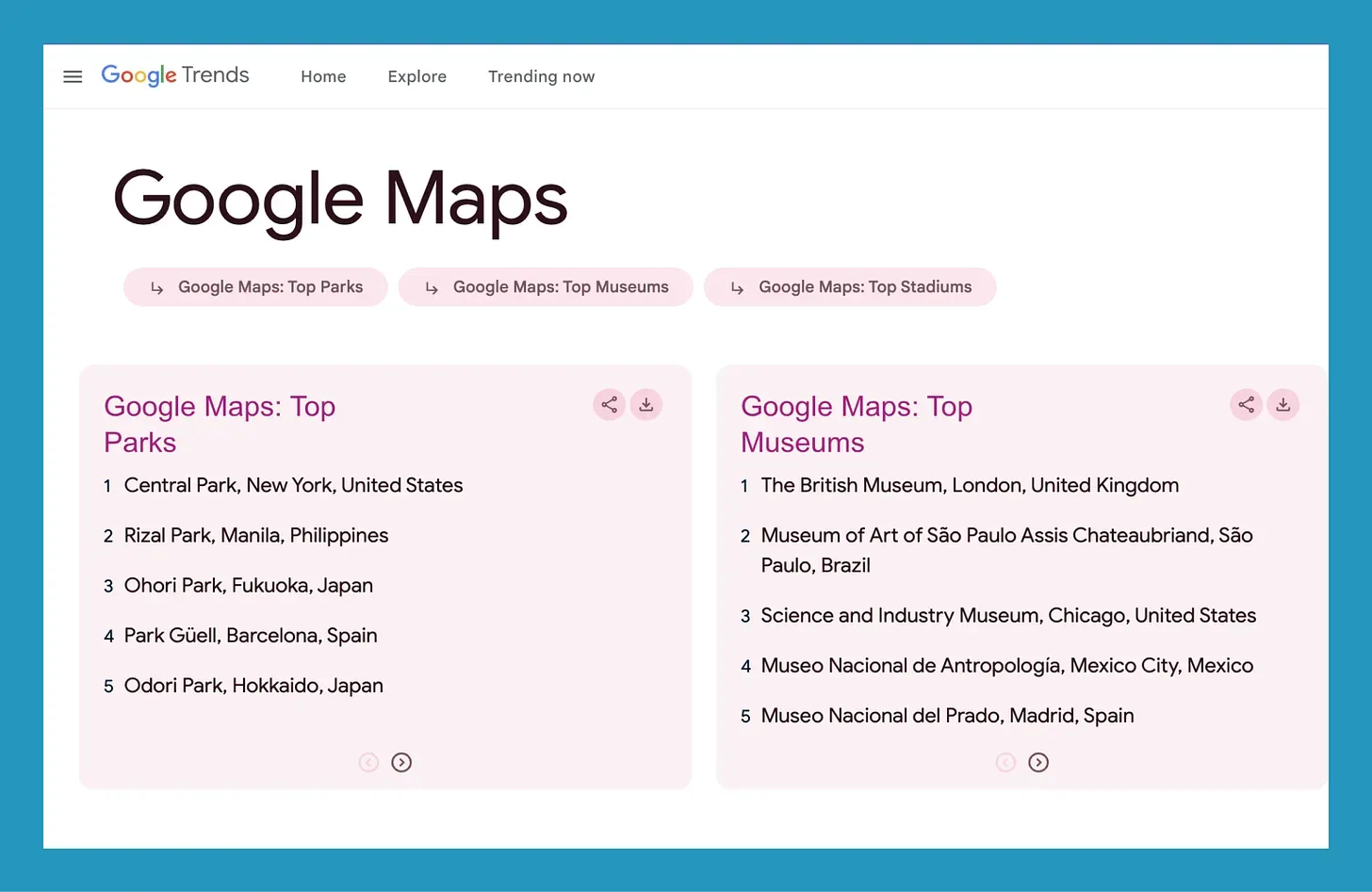Open the hamburger navigation menu

73,76
